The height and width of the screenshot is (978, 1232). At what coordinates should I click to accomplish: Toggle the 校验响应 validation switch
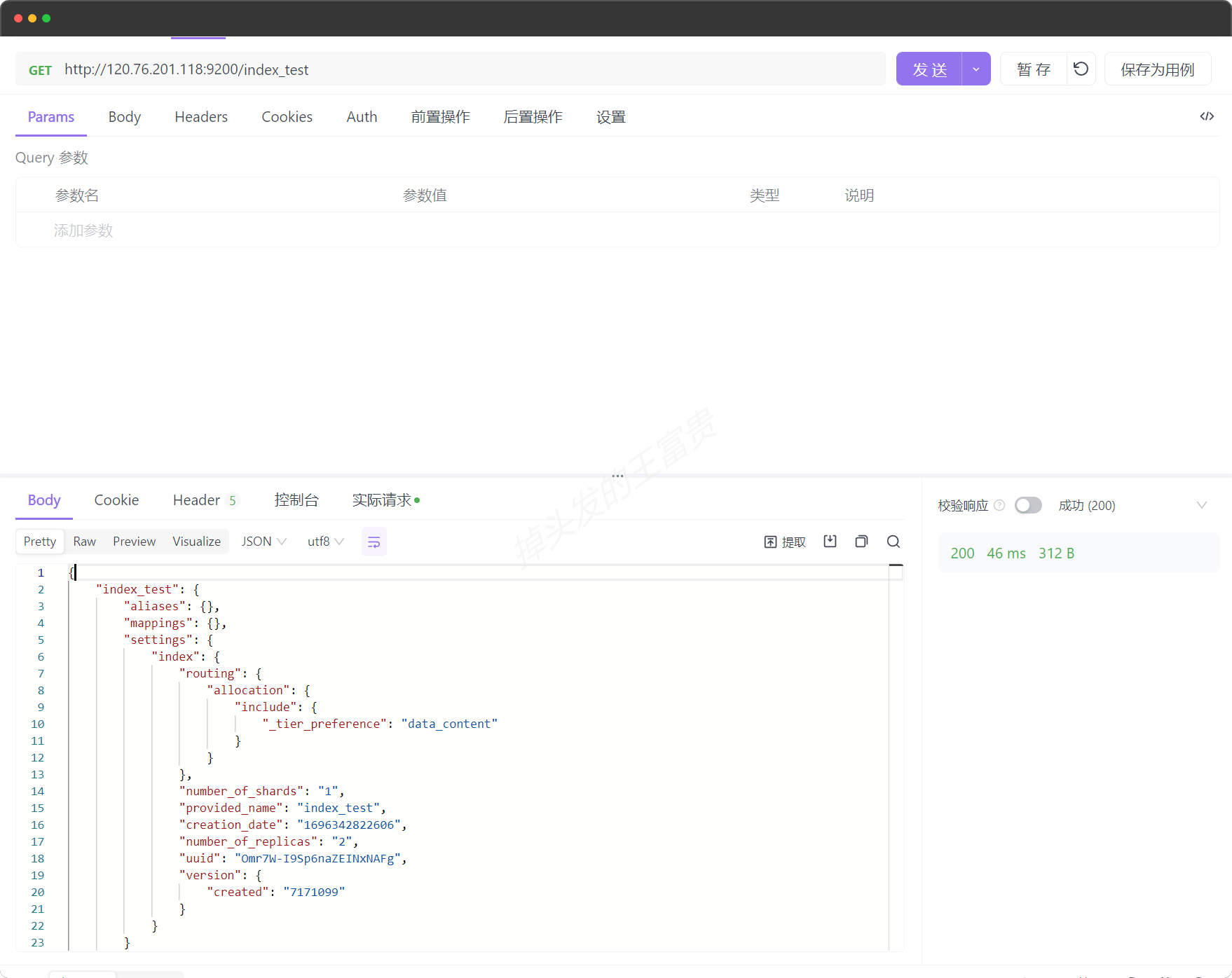point(1028,505)
